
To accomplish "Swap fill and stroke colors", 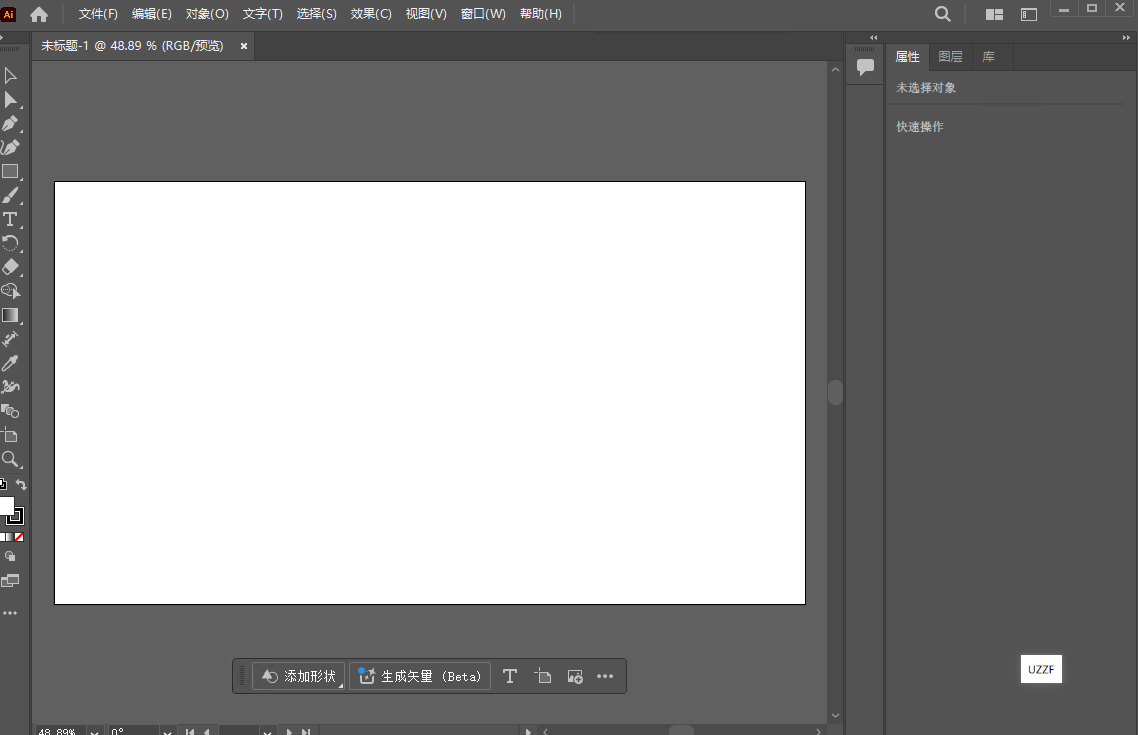I will [x=21, y=484].
